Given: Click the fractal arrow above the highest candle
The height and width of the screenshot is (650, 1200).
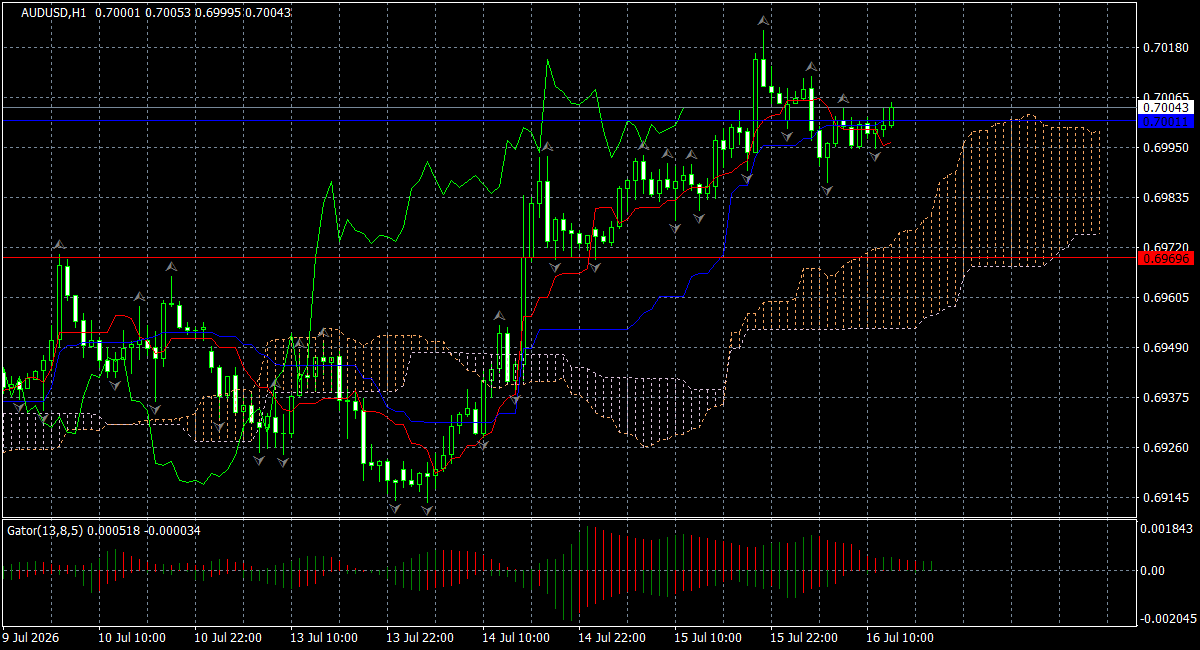Looking at the screenshot, I should pos(763,20).
